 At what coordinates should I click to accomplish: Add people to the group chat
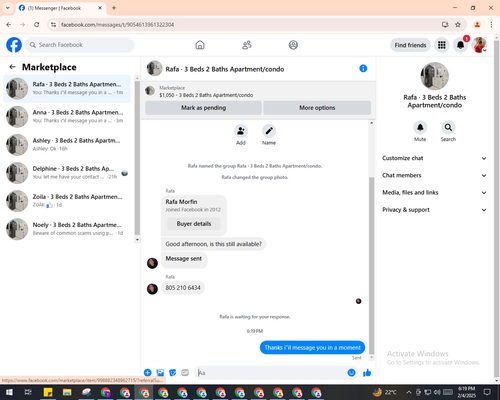point(241,131)
